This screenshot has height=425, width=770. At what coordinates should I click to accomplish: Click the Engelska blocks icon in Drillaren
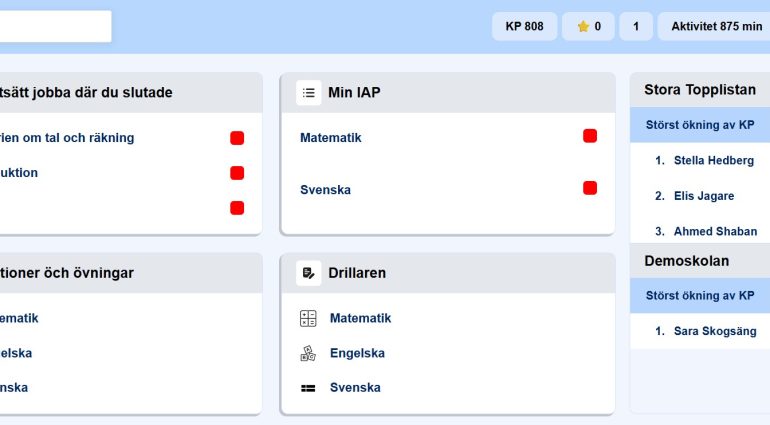pos(308,353)
